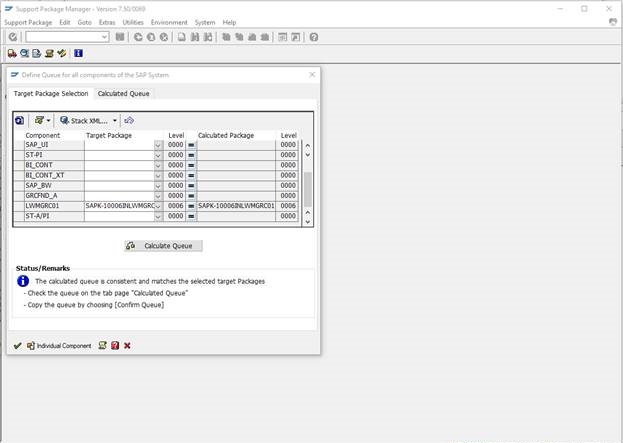Click the arrow icon right of Stack XML

pos(129,120)
